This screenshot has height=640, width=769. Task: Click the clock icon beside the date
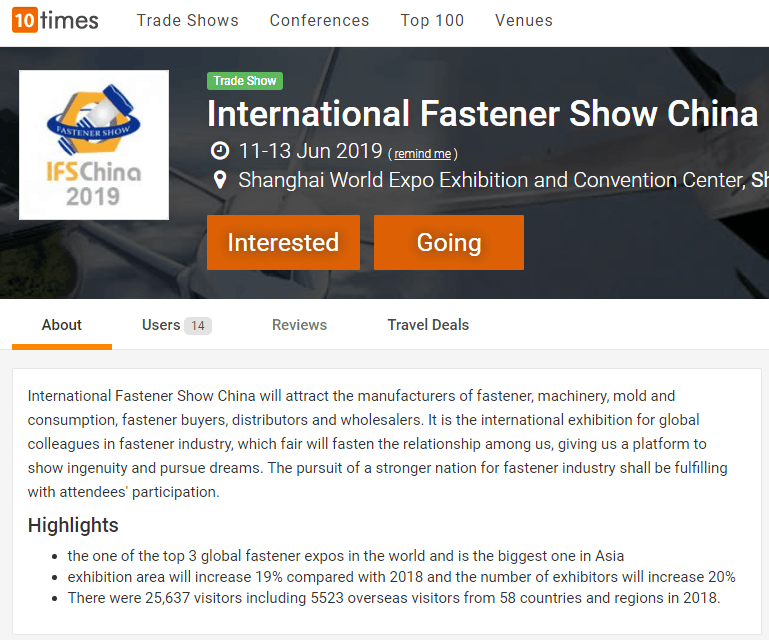[x=220, y=151]
